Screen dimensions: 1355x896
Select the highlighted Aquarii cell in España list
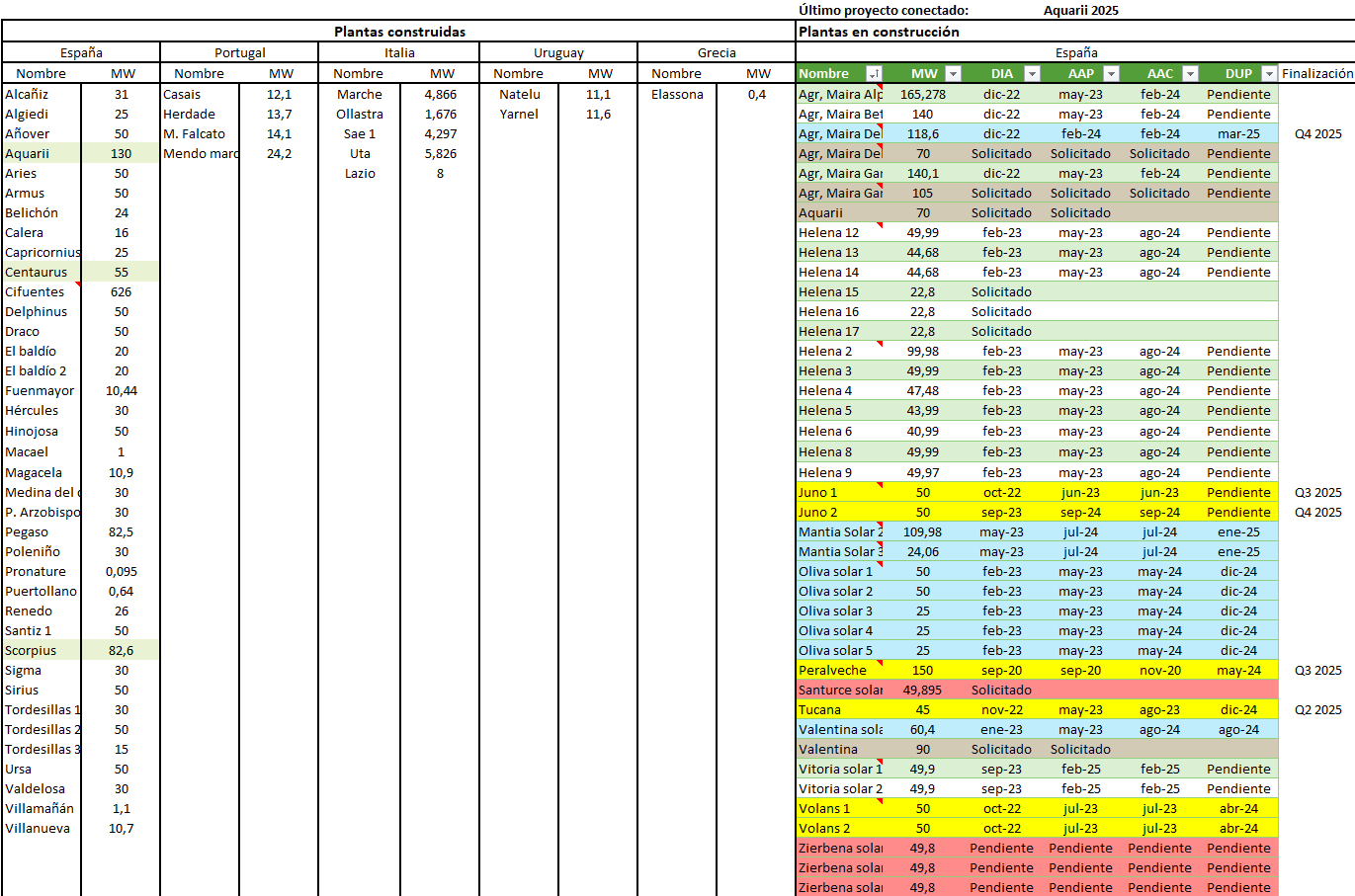coord(42,153)
